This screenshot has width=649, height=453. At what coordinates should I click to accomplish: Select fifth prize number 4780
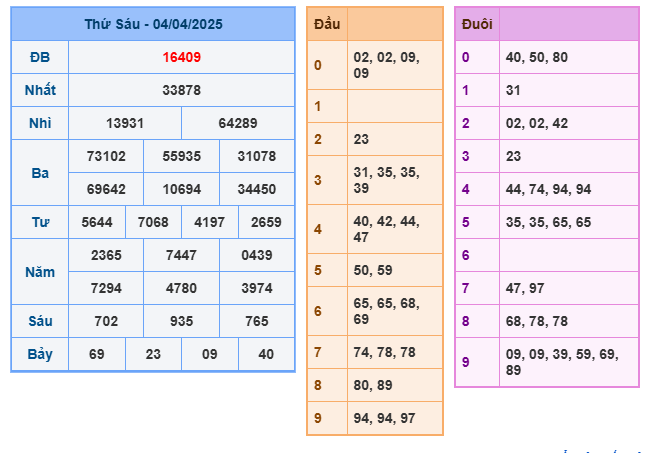(x=181, y=288)
